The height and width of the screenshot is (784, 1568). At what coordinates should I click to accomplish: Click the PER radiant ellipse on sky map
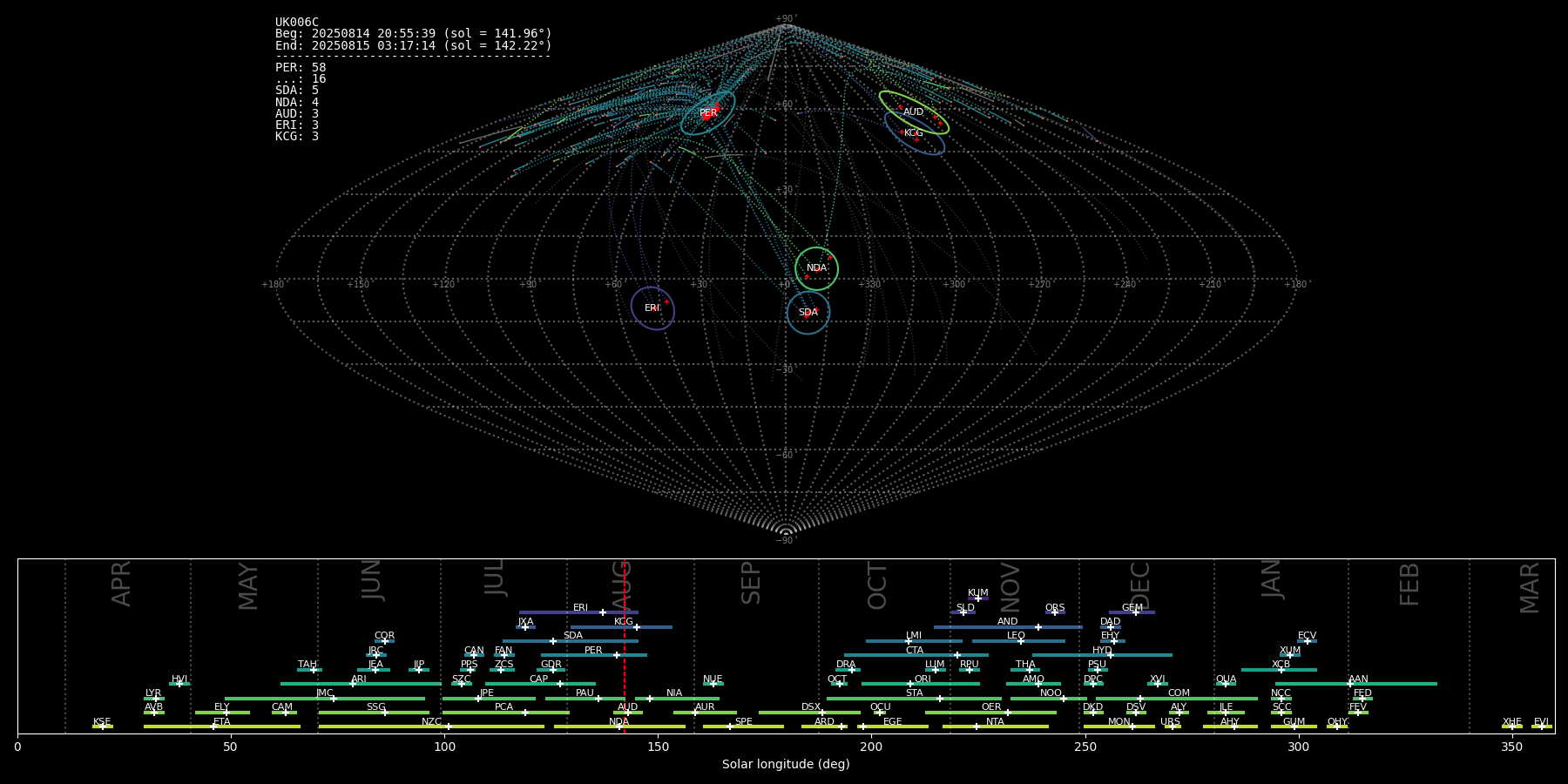(x=708, y=113)
